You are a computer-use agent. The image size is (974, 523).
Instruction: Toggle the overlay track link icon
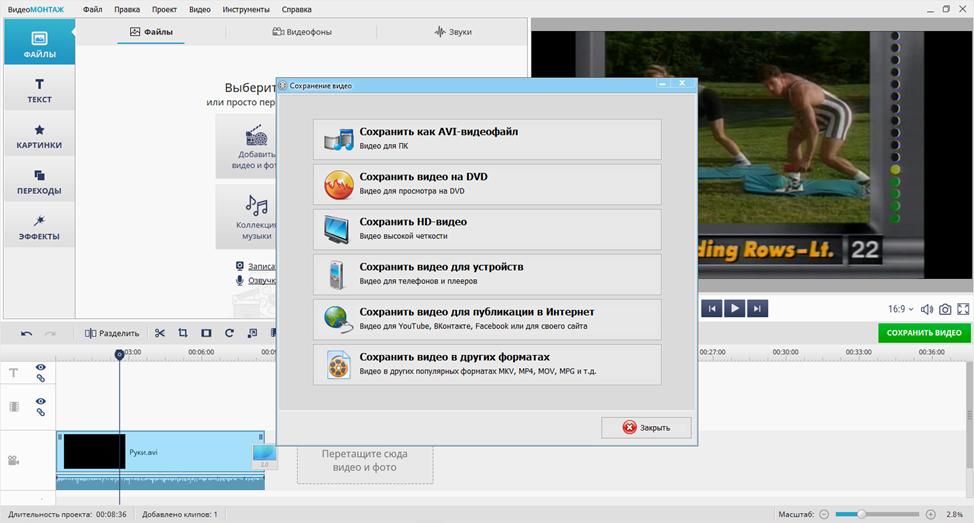[40, 412]
